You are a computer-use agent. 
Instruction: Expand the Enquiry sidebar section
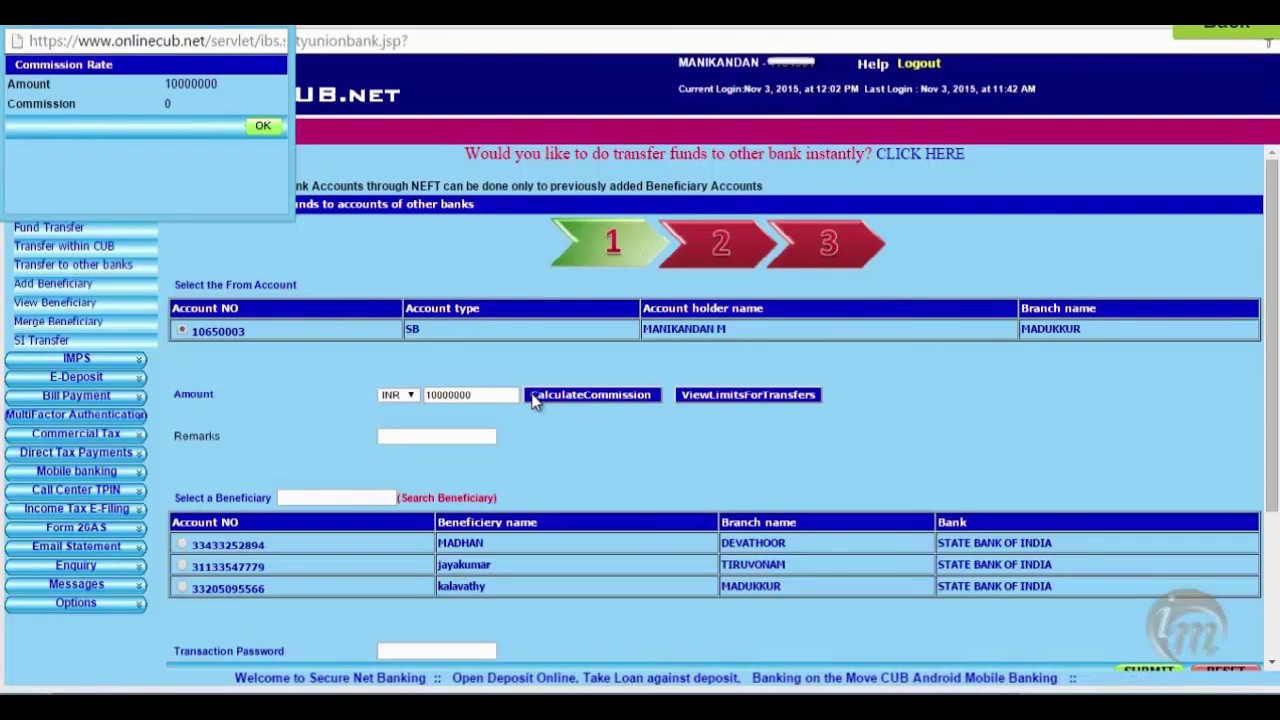(76, 566)
